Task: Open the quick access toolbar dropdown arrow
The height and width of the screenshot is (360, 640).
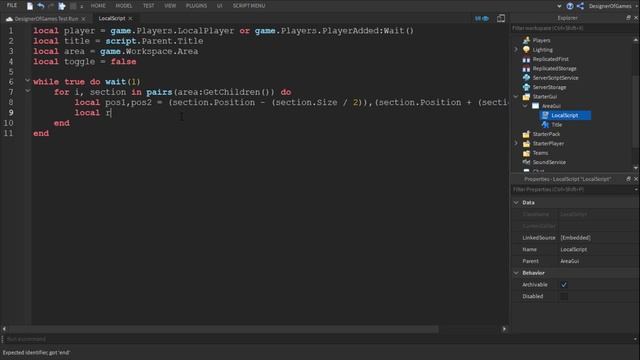Action: pos(82,6)
